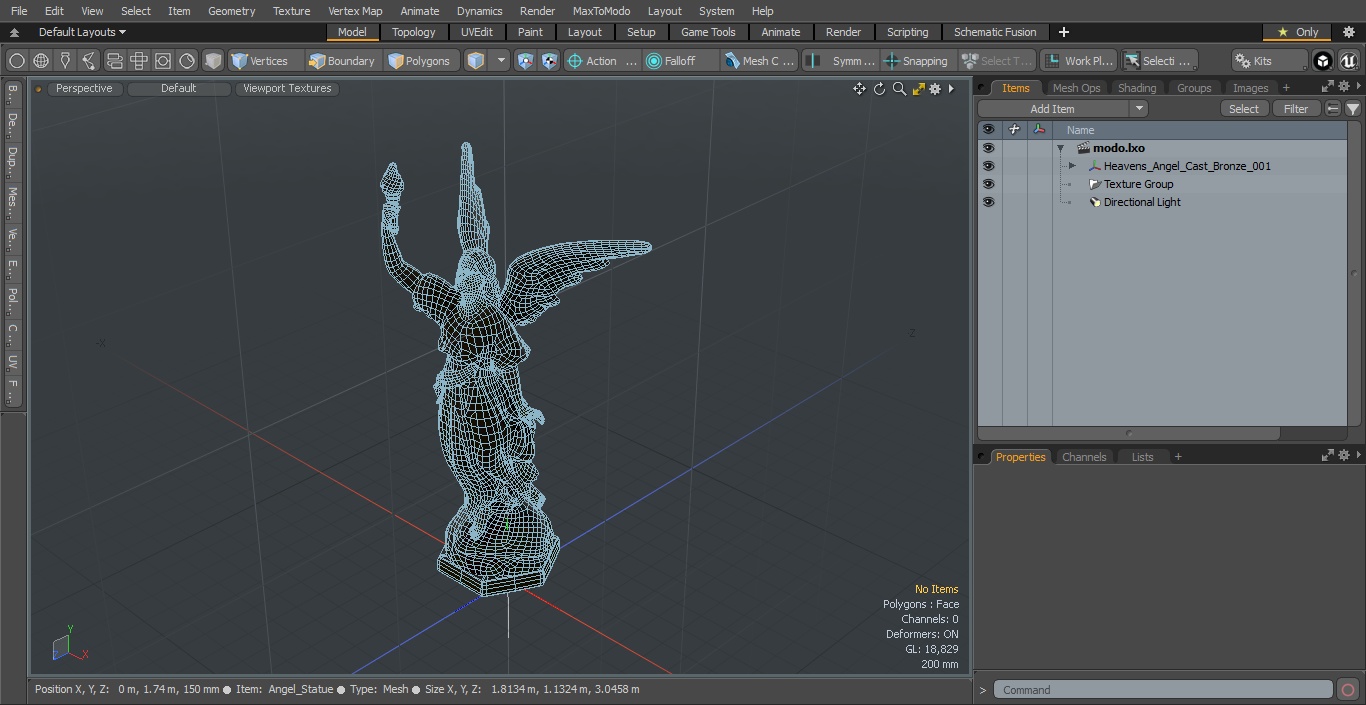1366x705 pixels.
Task: Switch to the Topology layout tab
Action: [413, 32]
